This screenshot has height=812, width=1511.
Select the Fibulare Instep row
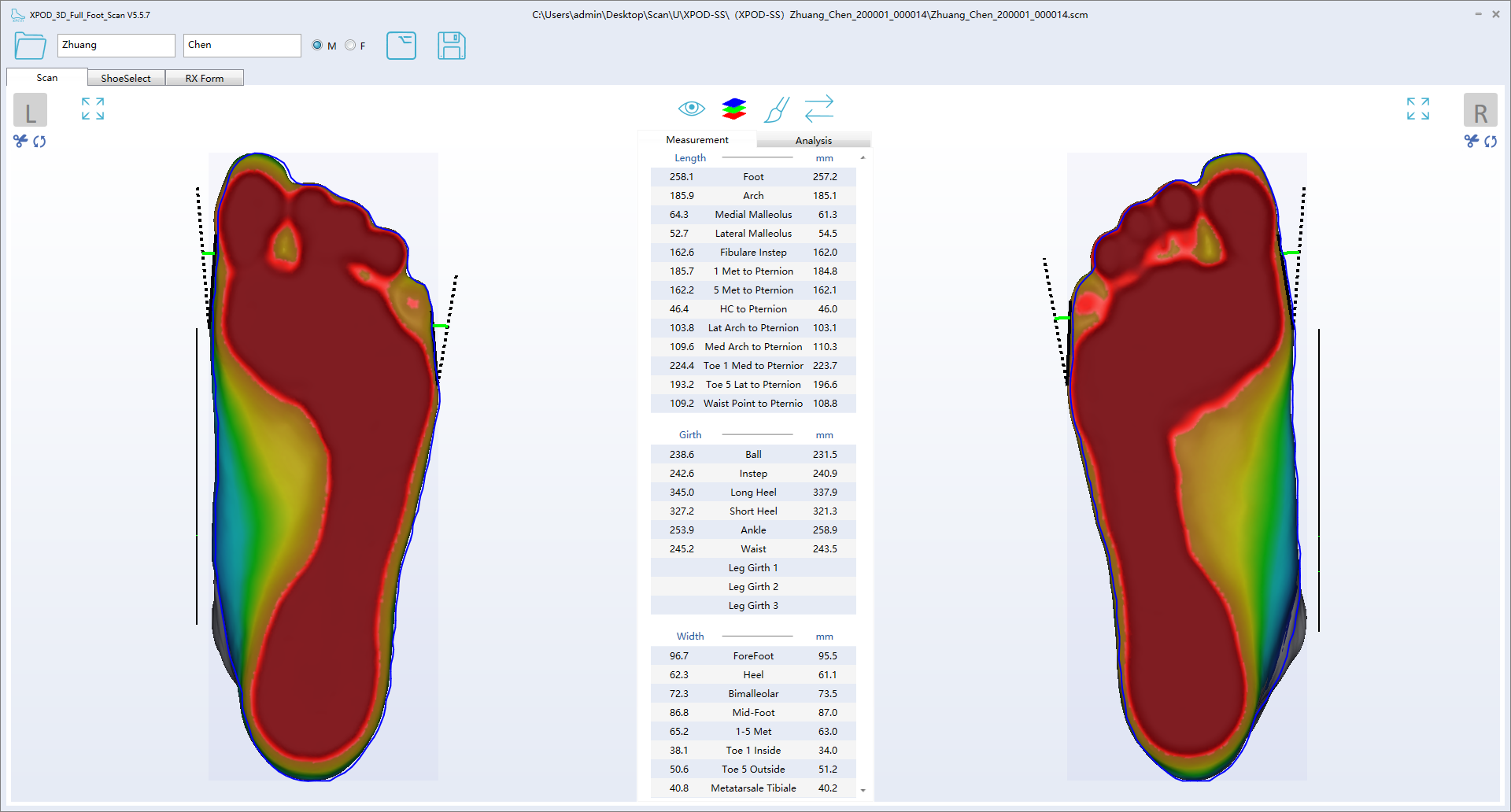point(753,253)
